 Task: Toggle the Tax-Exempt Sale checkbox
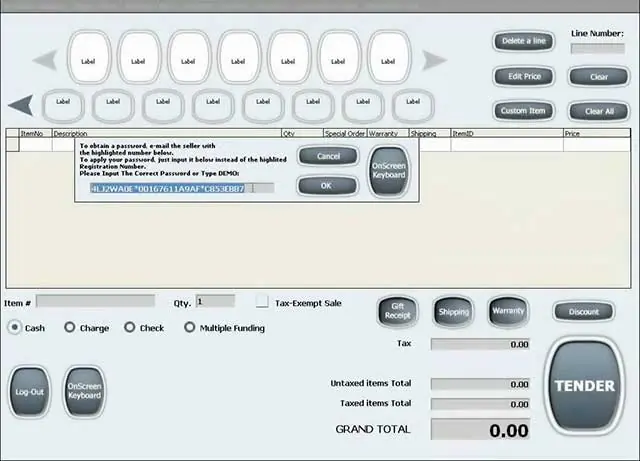[262, 302]
